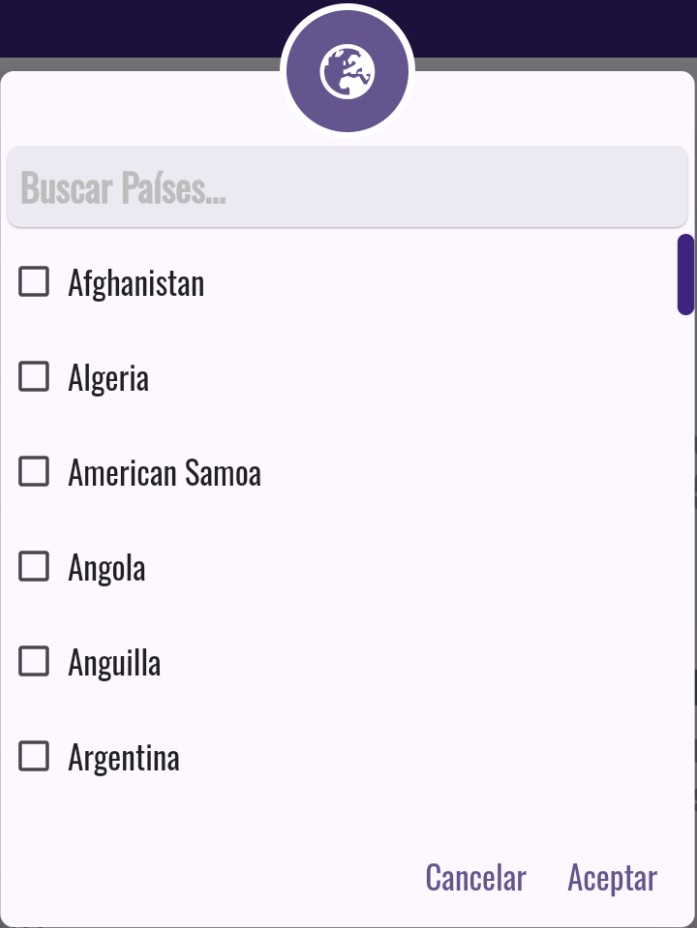Toggle the Angola checkbox
This screenshot has height=928, width=697.
pos(34,567)
